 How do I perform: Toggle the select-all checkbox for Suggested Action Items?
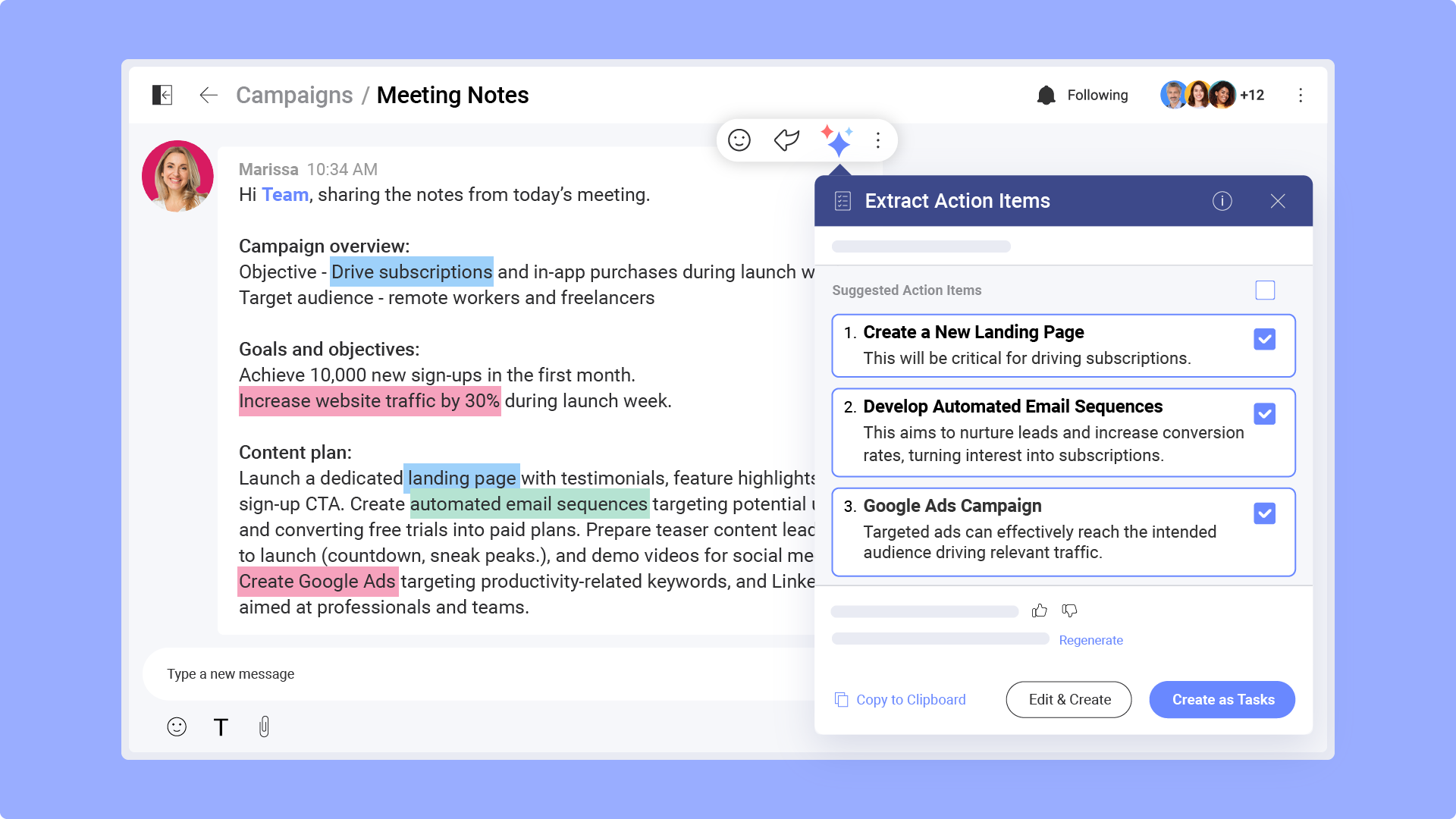[x=1265, y=290]
